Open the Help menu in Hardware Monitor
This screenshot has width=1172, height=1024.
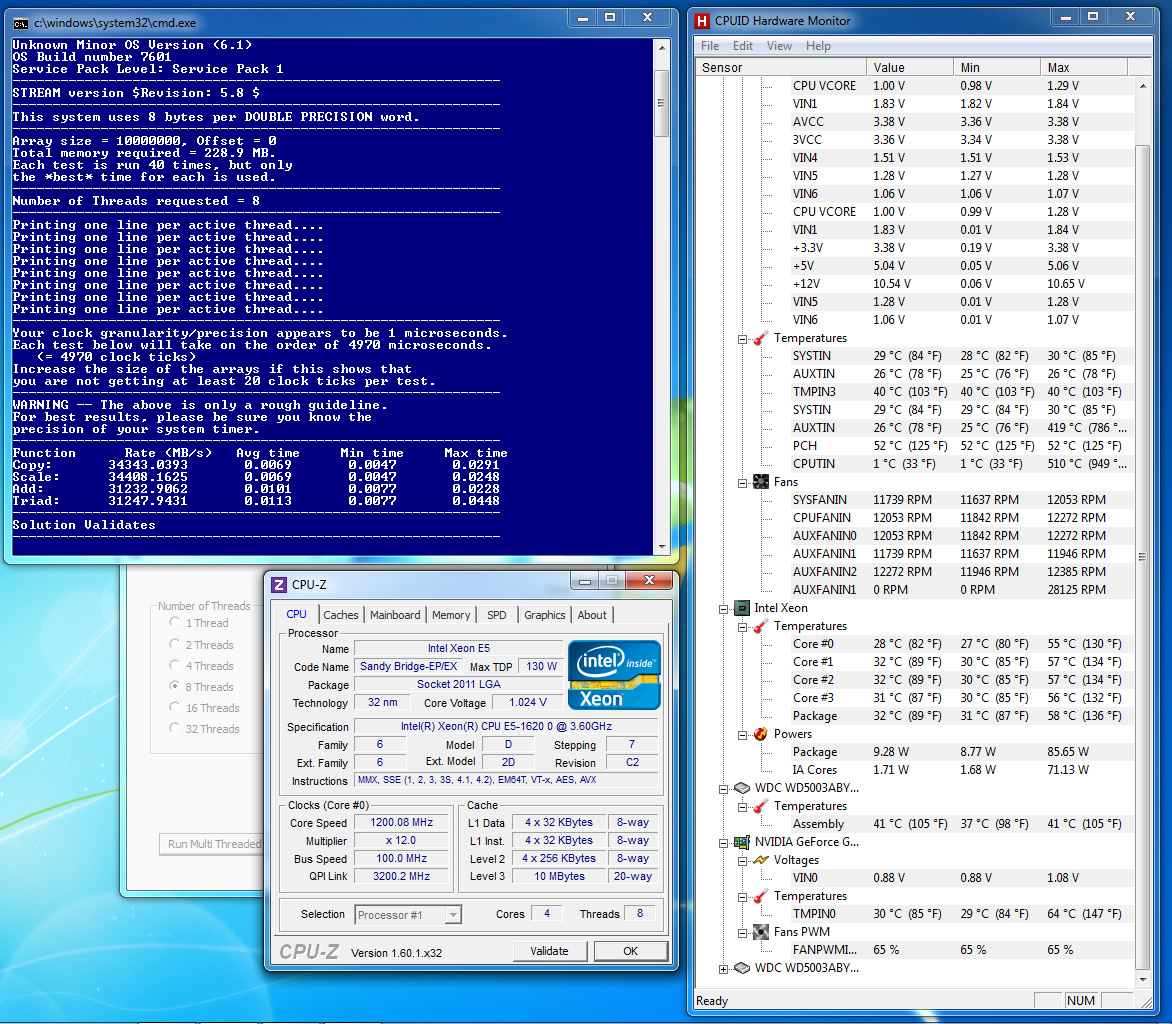pos(818,46)
